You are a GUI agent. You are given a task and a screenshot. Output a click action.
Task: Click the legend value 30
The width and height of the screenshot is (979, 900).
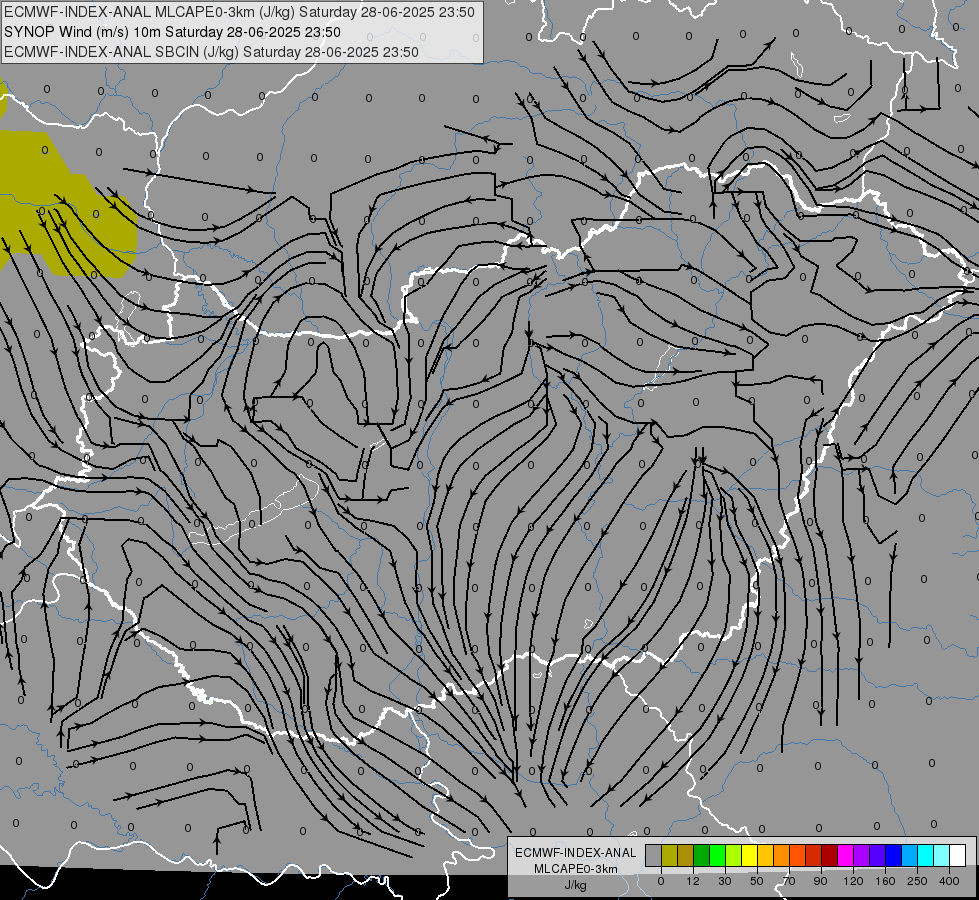point(725,881)
